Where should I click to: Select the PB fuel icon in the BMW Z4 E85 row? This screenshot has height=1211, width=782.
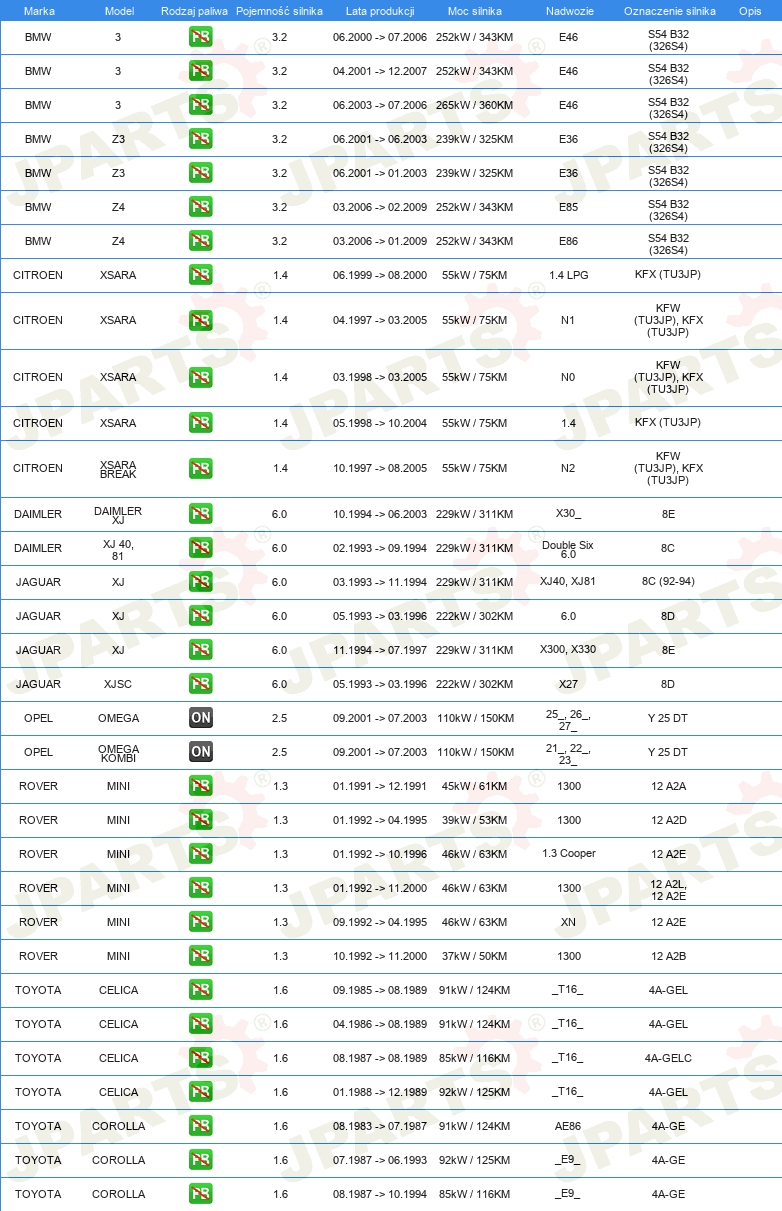pyautogui.click(x=200, y=208)
